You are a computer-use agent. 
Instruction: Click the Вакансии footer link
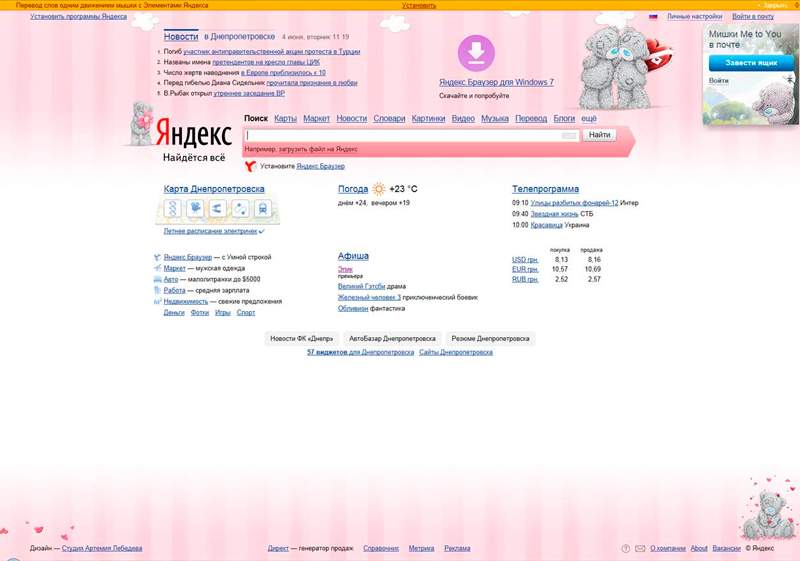point(727,549)
